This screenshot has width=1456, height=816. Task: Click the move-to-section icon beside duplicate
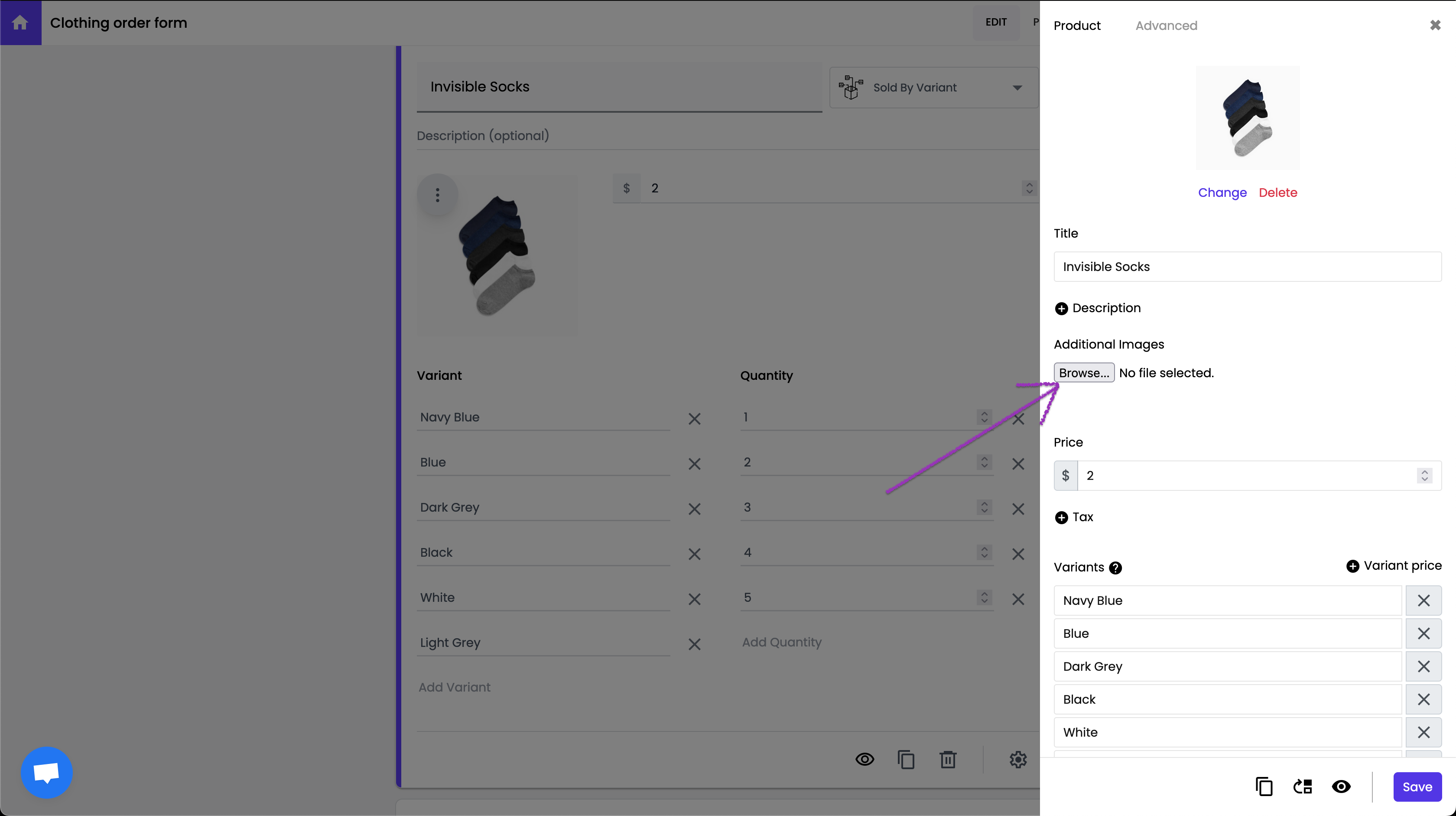click(x=1303, y=787)
